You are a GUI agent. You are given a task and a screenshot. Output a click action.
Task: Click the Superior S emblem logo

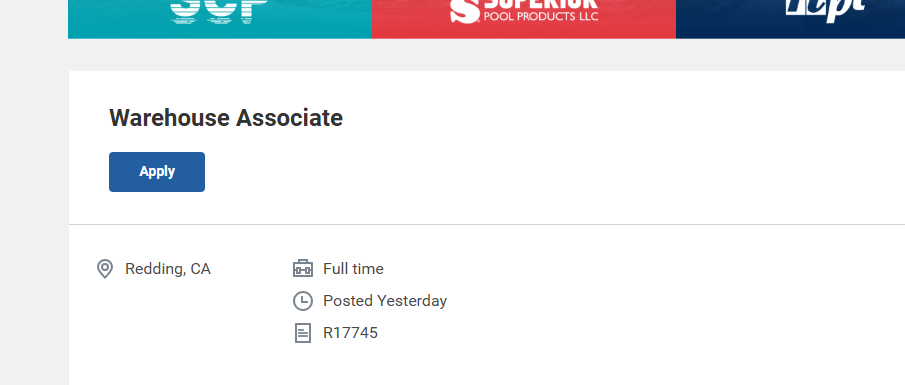[x=465, y=11]
